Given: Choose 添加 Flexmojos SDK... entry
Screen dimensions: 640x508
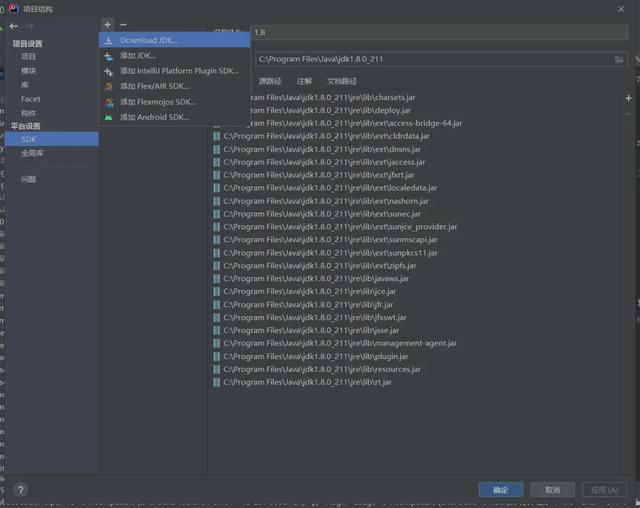Looking at the screenshot, I should (x=174, y=102).
